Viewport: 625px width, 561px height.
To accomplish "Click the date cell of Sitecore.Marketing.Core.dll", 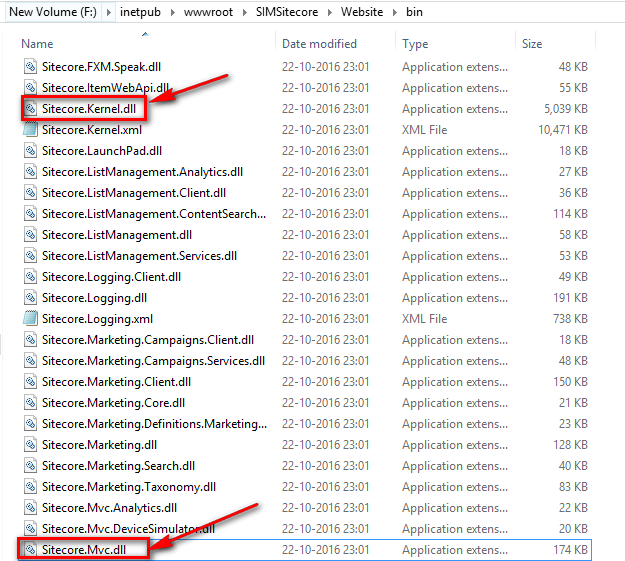I will pyautogui.click(x=326, y=403).
